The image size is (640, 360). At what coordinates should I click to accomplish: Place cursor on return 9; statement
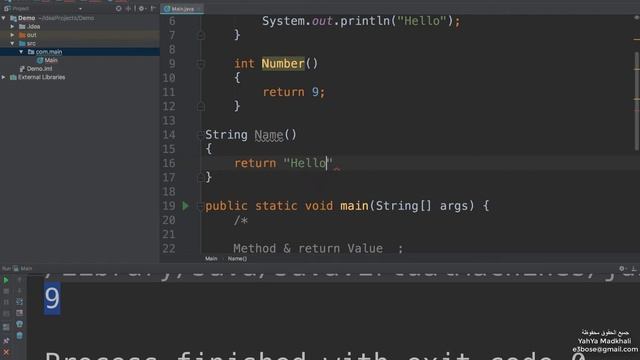[x=293, y=92]
